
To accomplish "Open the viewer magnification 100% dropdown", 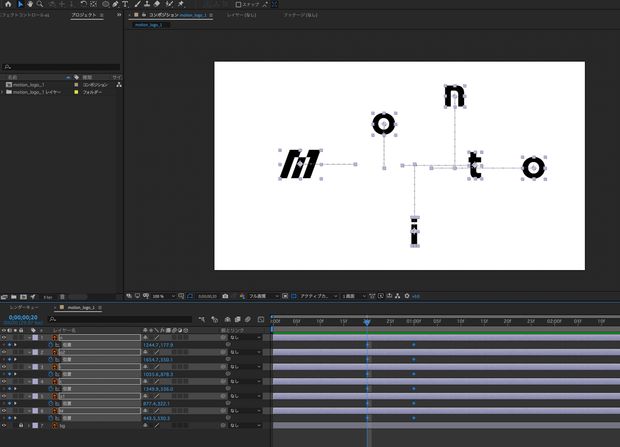I will (x=160, y=296).
